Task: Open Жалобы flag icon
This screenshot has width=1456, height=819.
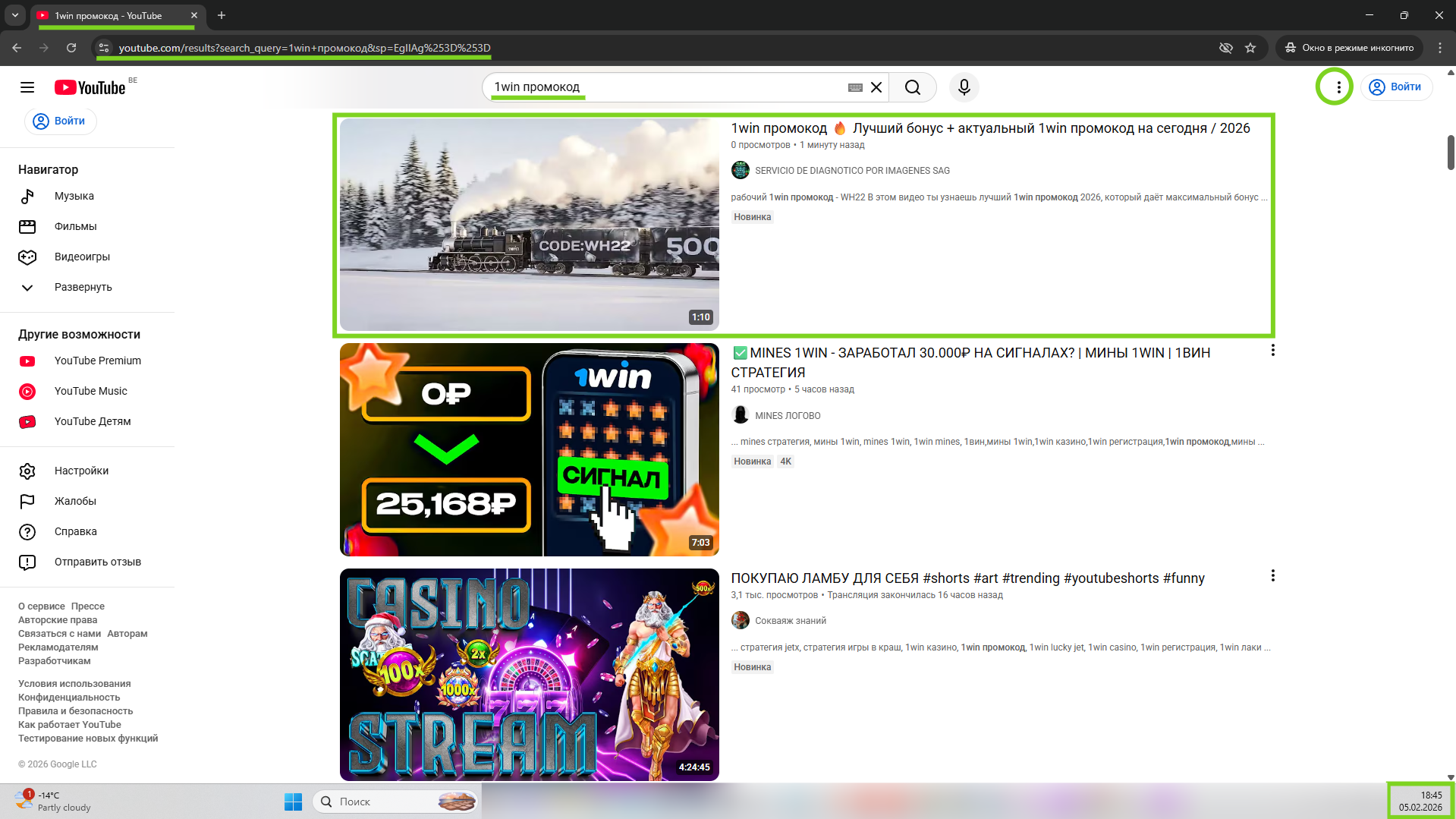Action: click(27, 502)
